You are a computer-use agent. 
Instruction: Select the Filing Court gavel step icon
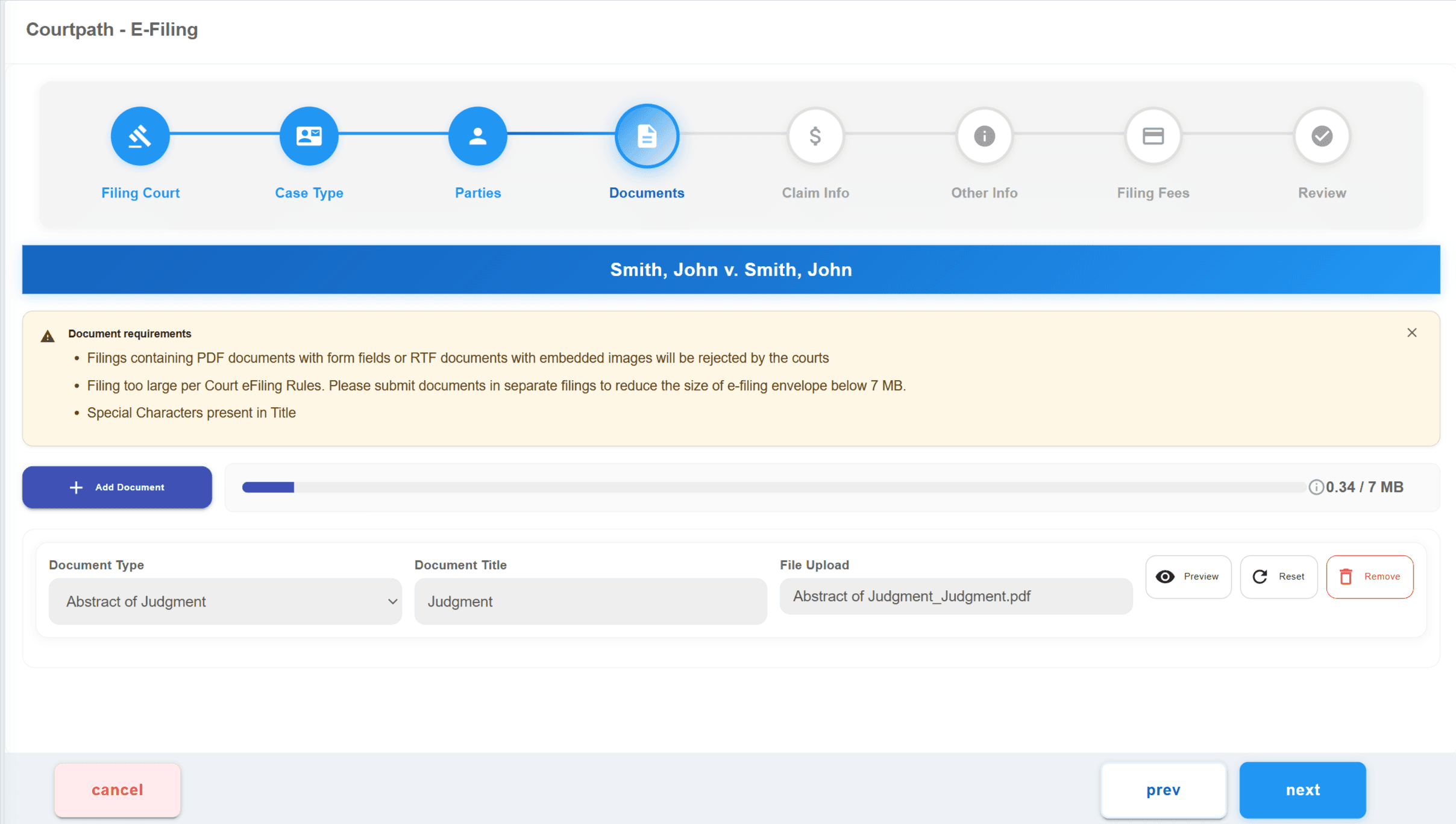tap(140, 136)
